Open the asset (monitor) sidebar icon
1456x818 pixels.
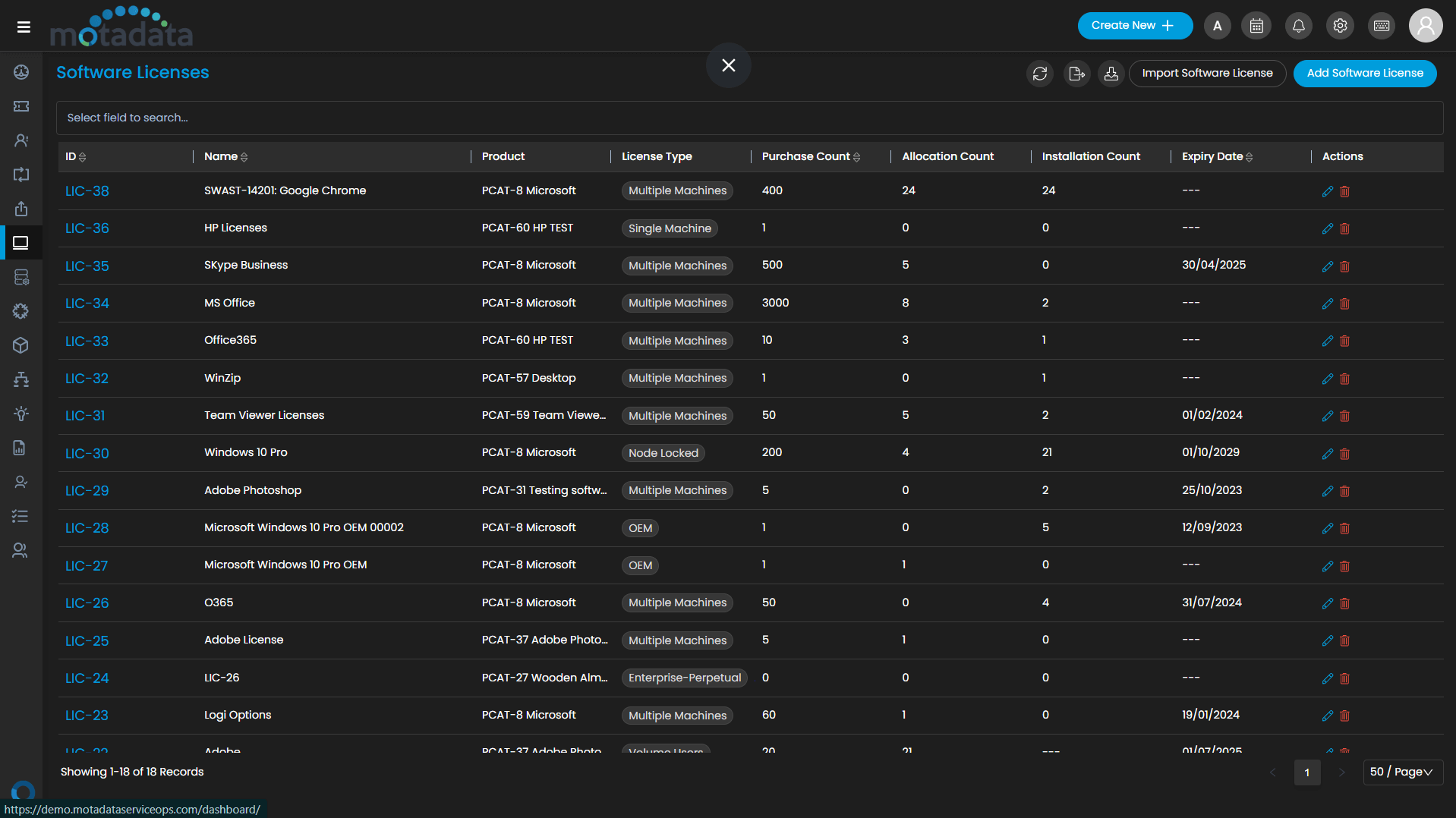(x=21, y=243)
